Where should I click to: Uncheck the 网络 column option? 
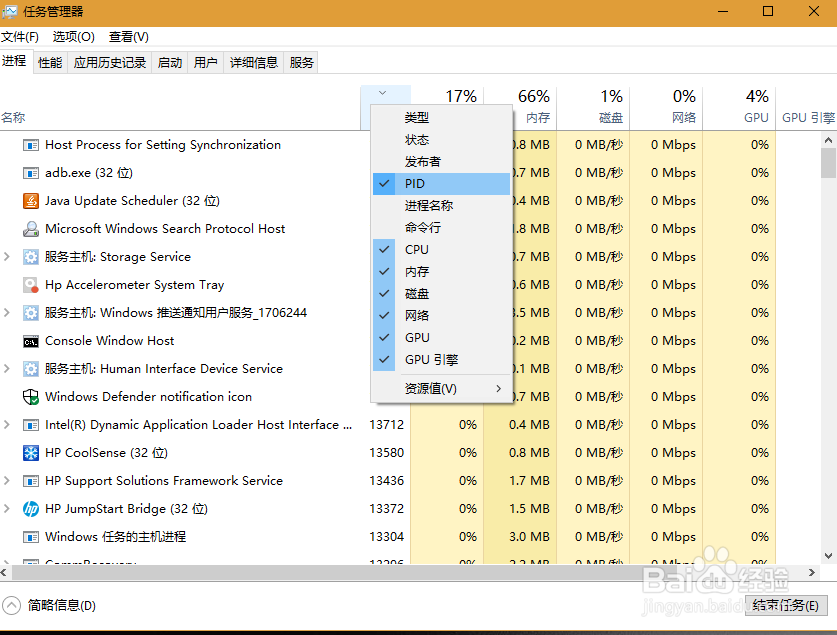click(441, 315)
